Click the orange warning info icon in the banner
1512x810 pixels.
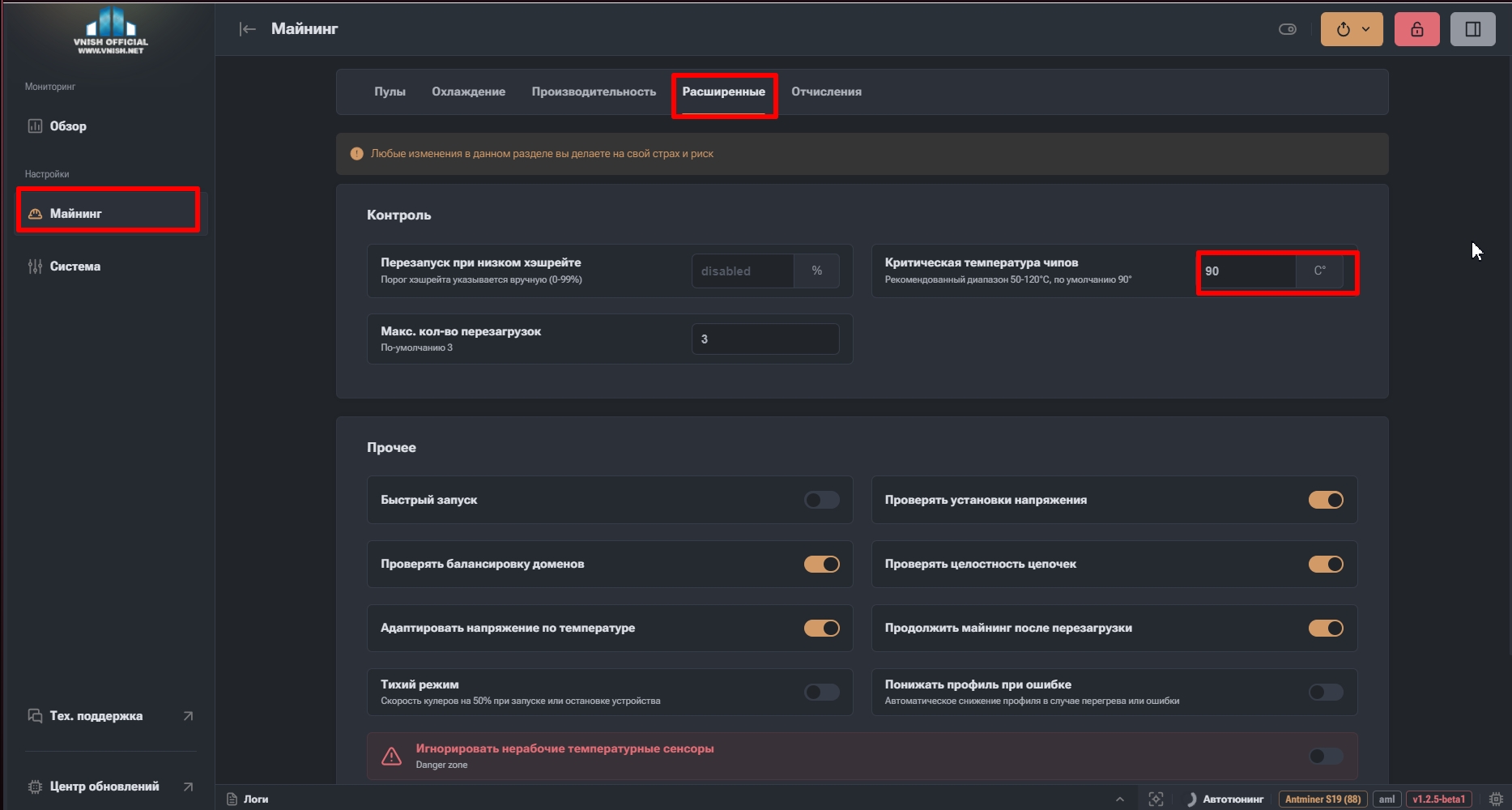(x=356, y=153)
